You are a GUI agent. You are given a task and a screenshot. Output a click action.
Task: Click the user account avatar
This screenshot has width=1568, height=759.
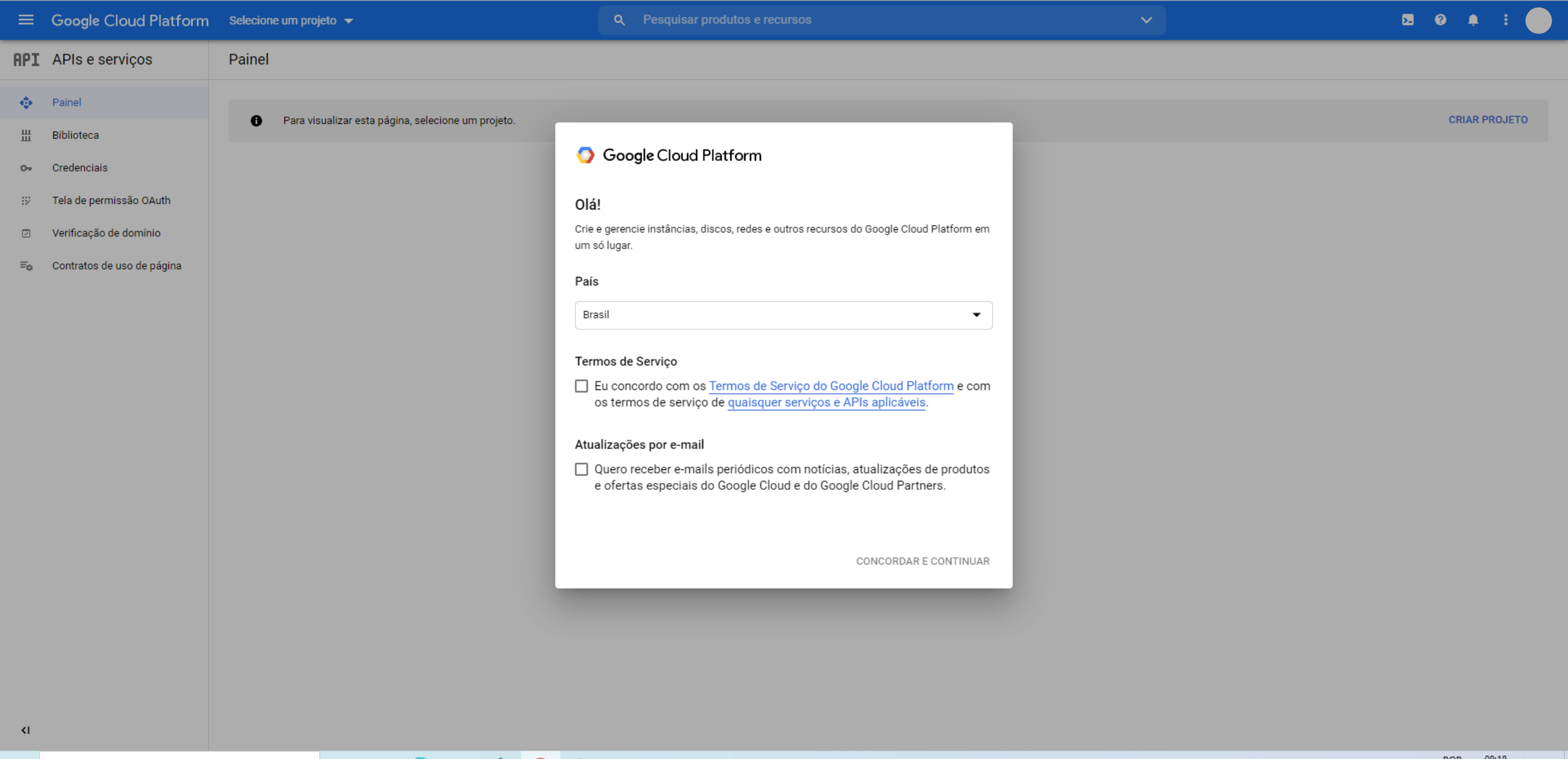[x=1538, y=20]
